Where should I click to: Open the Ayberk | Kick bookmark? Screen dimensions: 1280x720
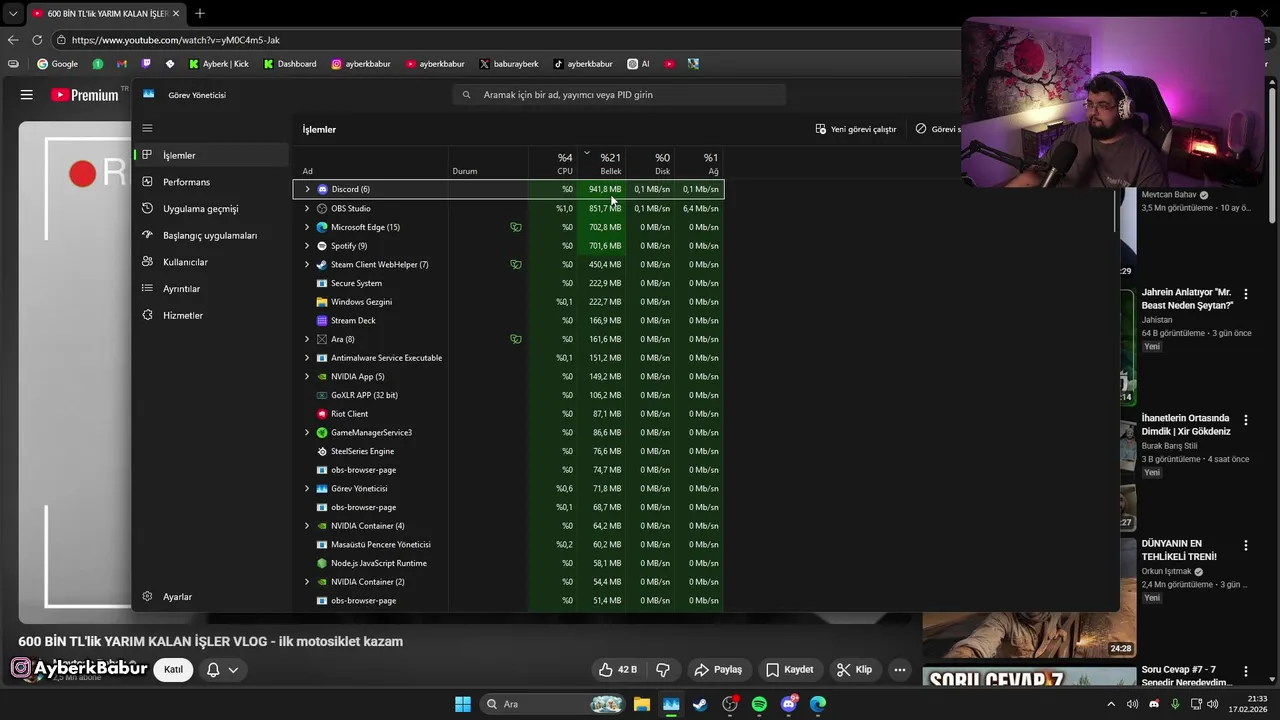click(218, 64)
